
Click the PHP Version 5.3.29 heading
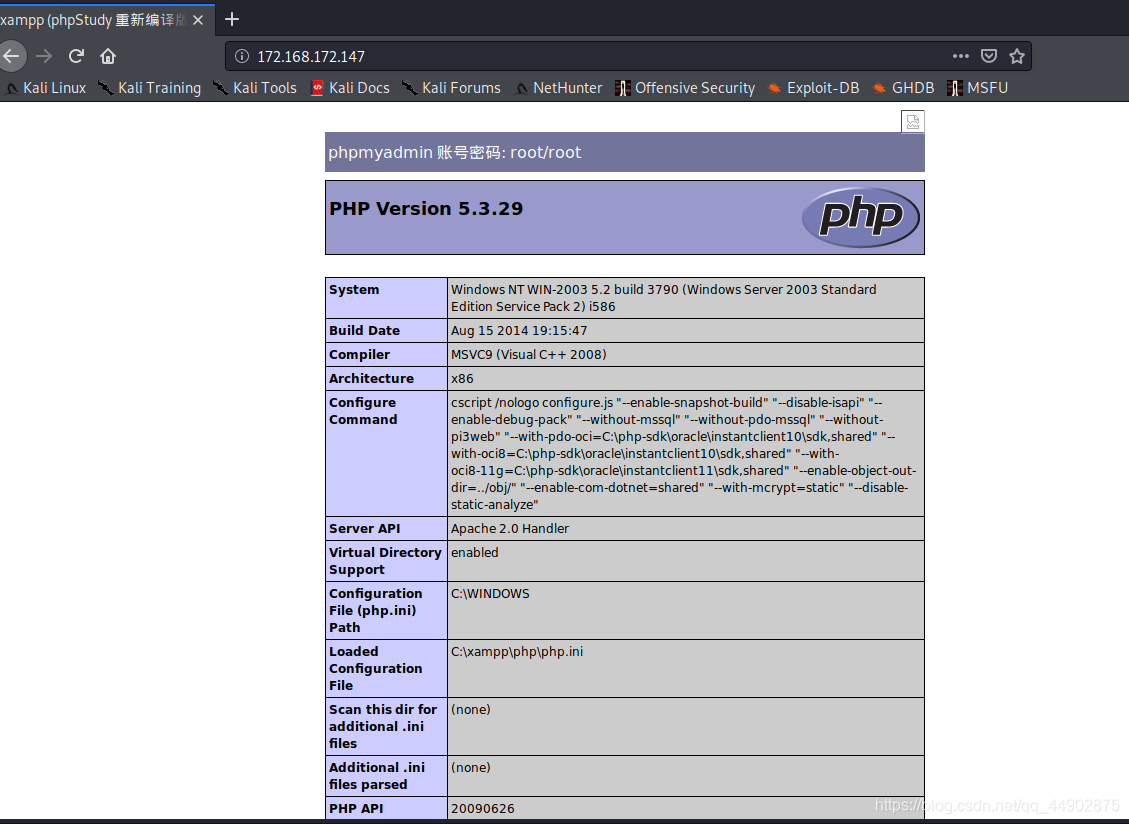click(x=426, y=208)
